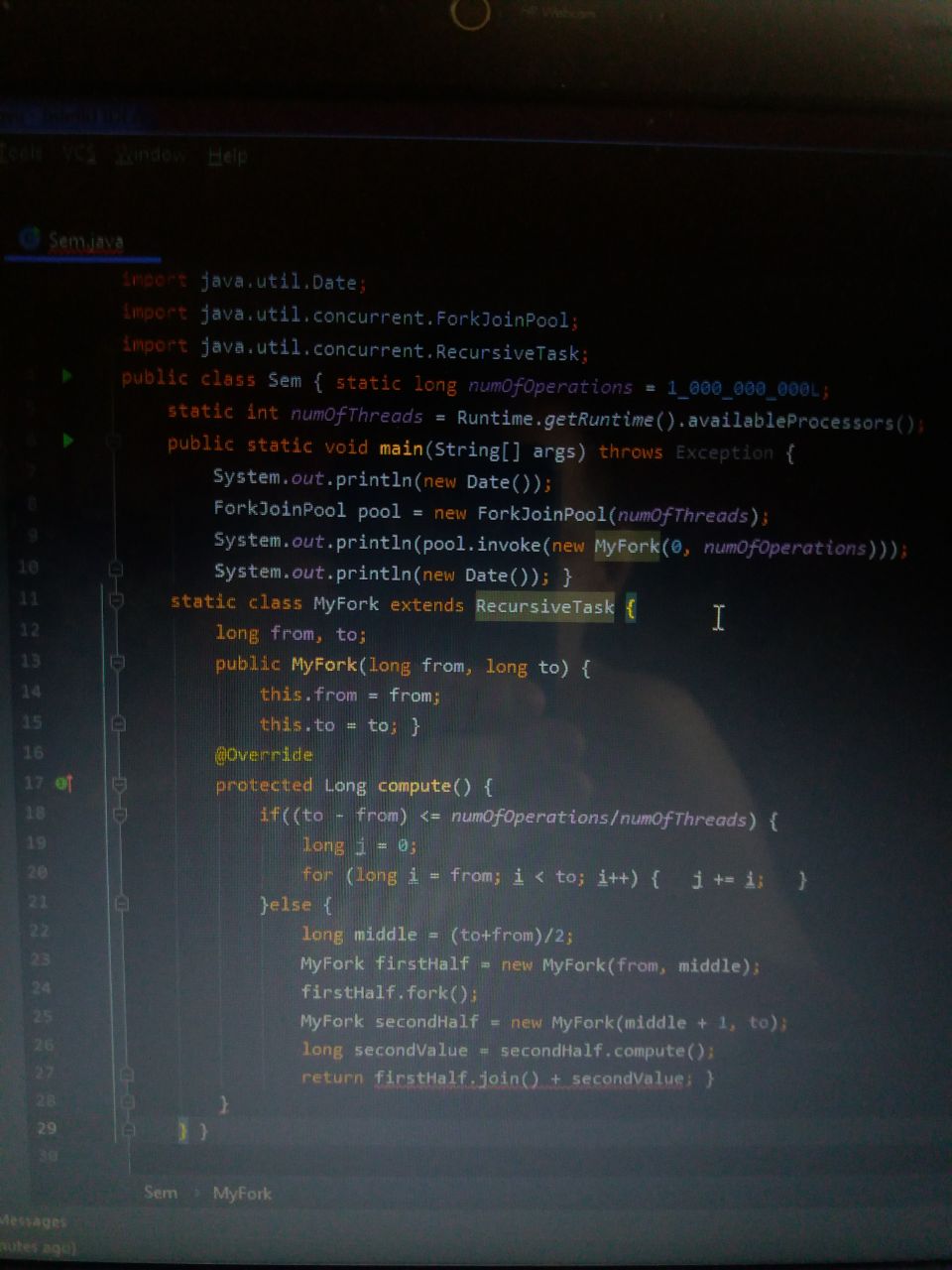Open the Help menu
Viewport: 952px width, 1270px height.
pos(227,156)
